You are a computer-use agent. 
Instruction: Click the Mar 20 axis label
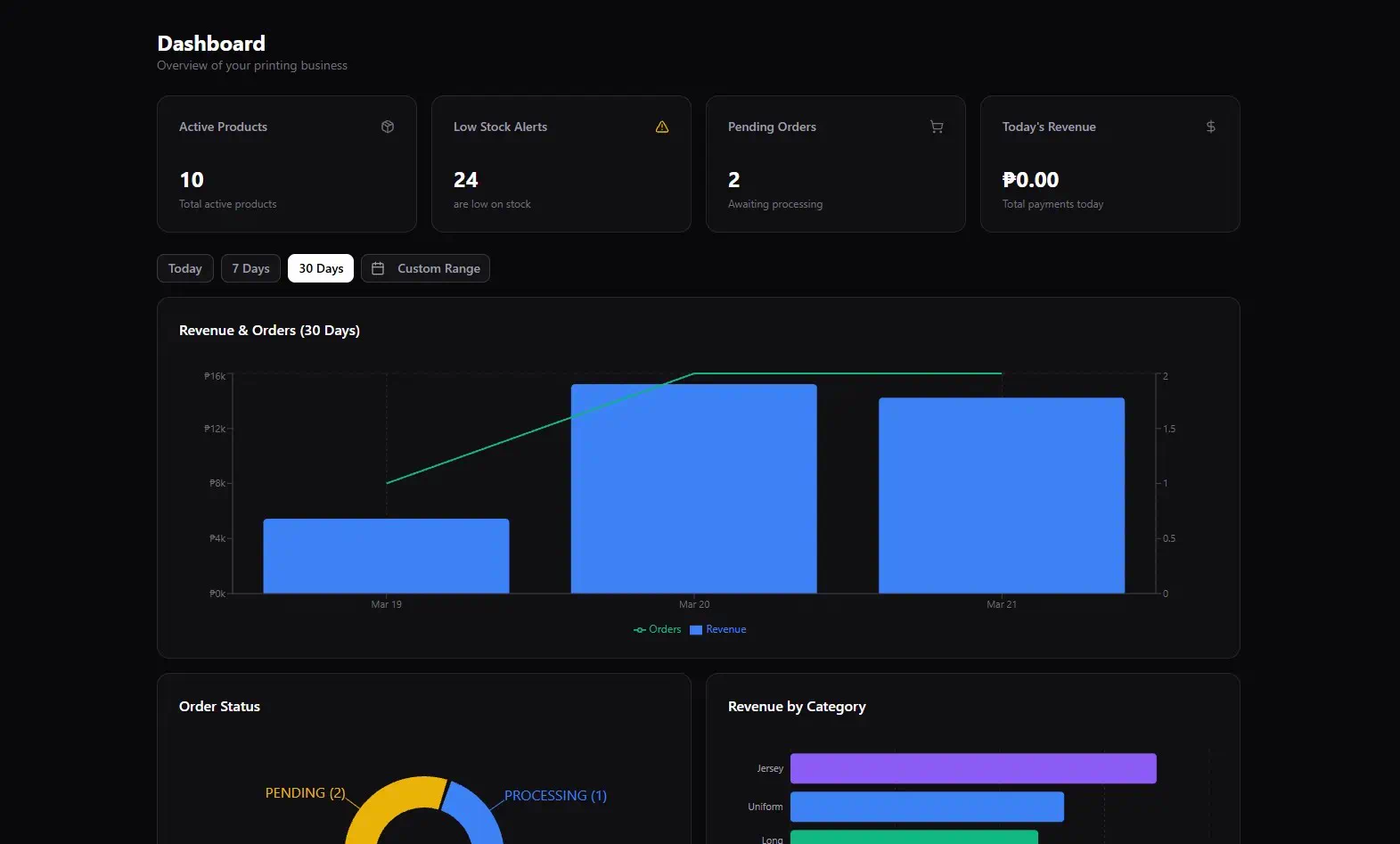(x=694, y=604)
